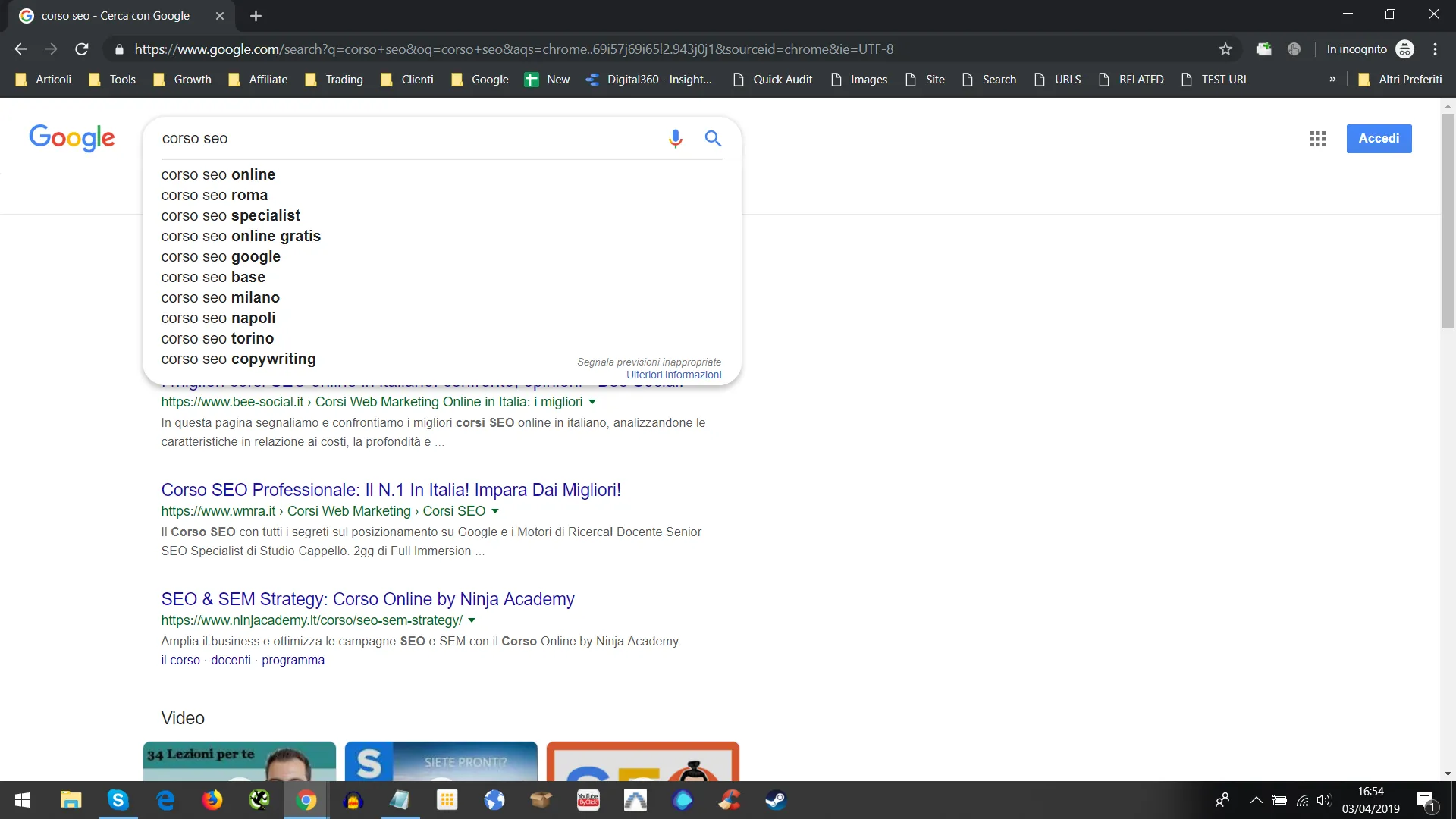Click Segnala previsioni inappropriate
1456x819 pixels.
tap(649, 362)
